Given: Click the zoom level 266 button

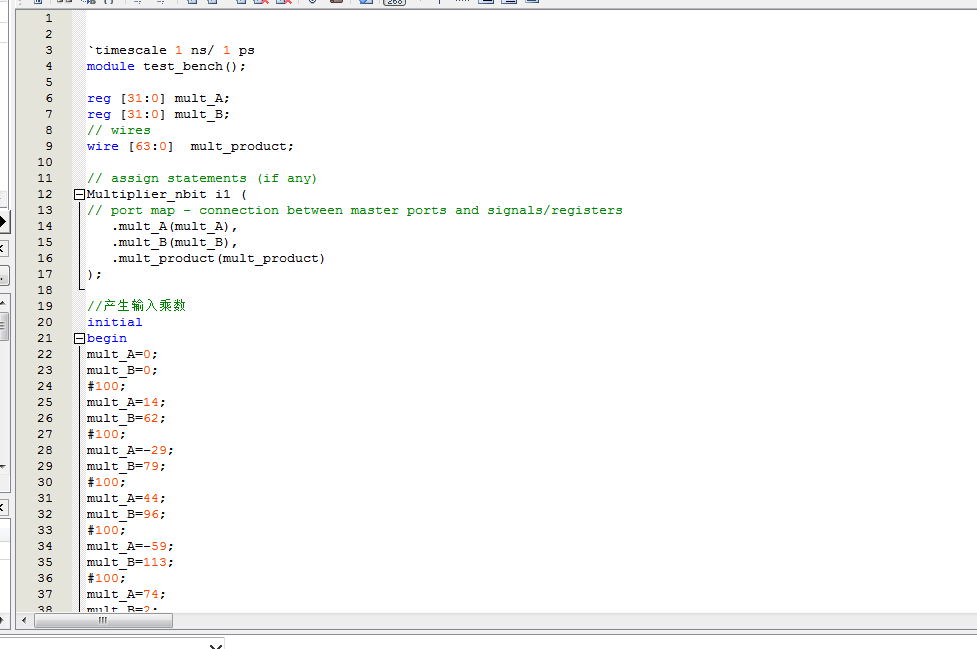Looking at the screenshot, I should click(394, 3).
